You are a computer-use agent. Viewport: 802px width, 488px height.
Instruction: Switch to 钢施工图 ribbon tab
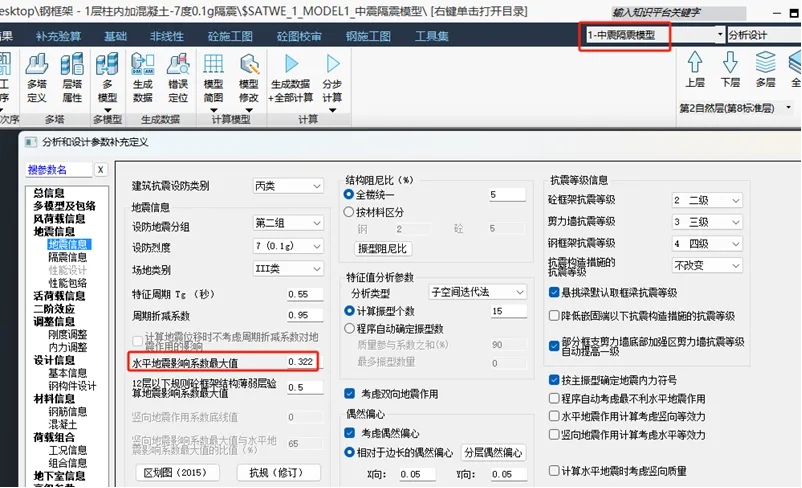point(368,36)
